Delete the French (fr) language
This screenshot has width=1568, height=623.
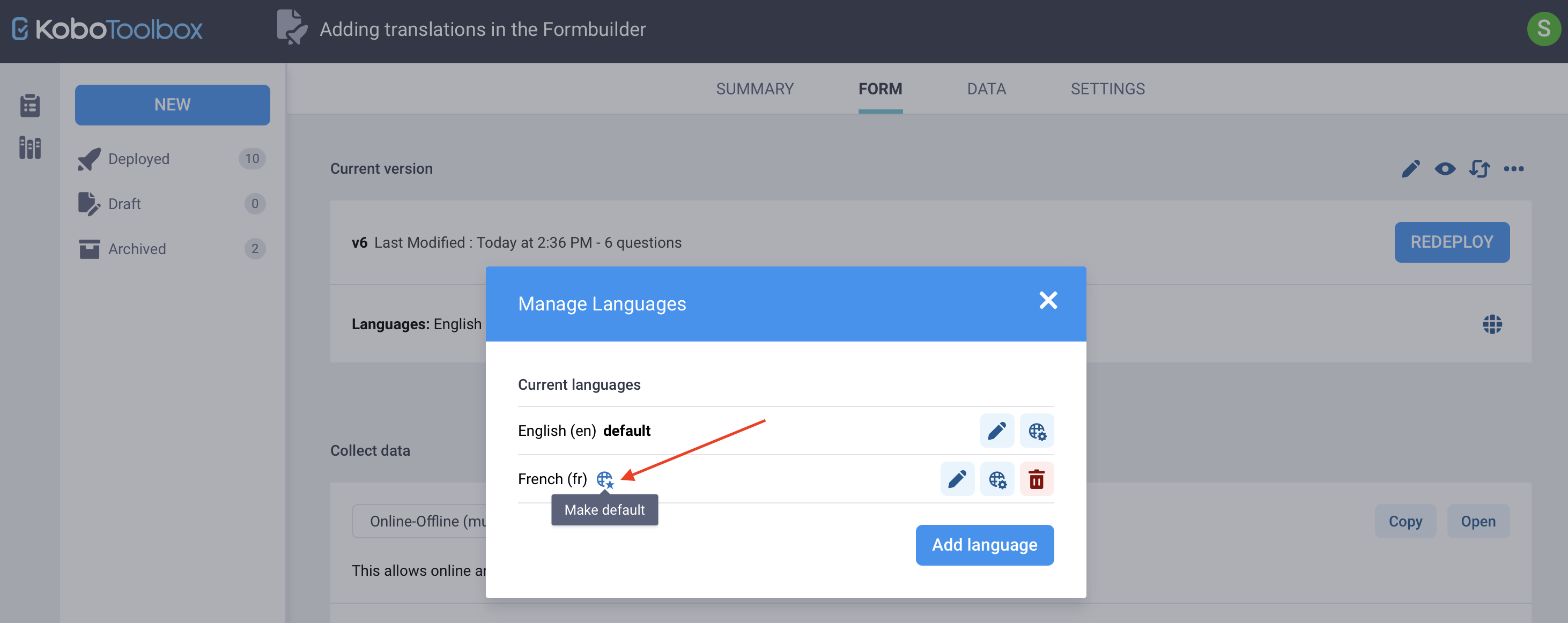pyautogui.click(x=1037, y=479)
